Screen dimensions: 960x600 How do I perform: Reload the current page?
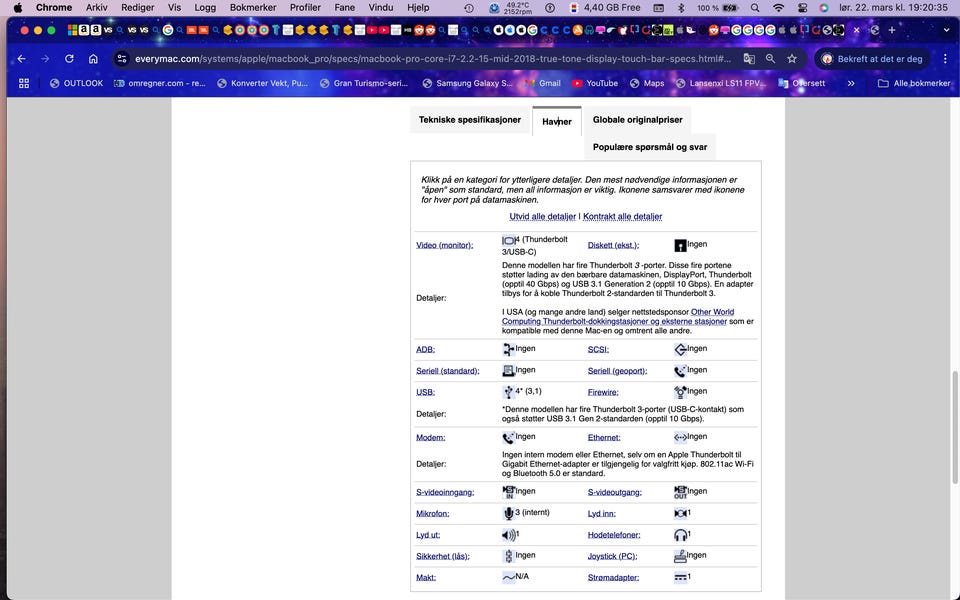pos(69,59)
